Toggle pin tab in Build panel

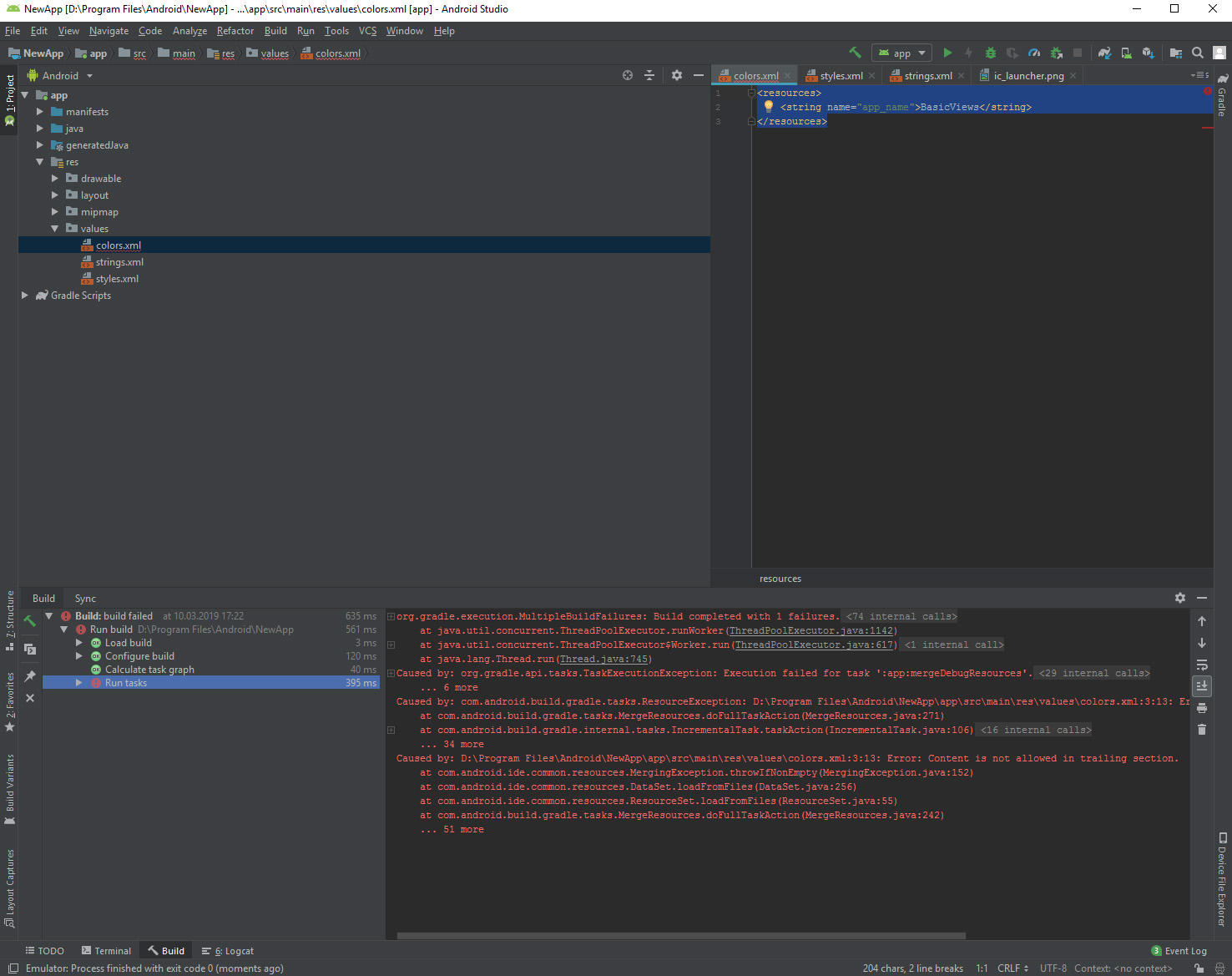(30, 675)
